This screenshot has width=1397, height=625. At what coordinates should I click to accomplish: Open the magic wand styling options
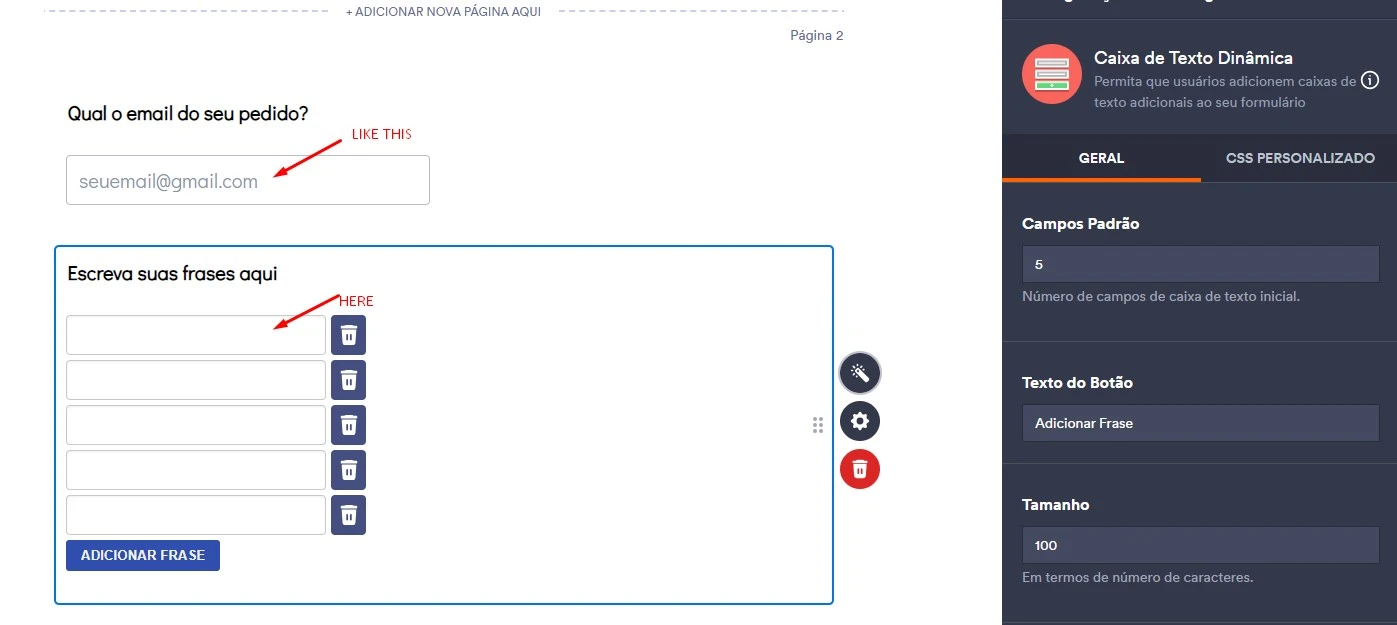(x=859, y=372)
